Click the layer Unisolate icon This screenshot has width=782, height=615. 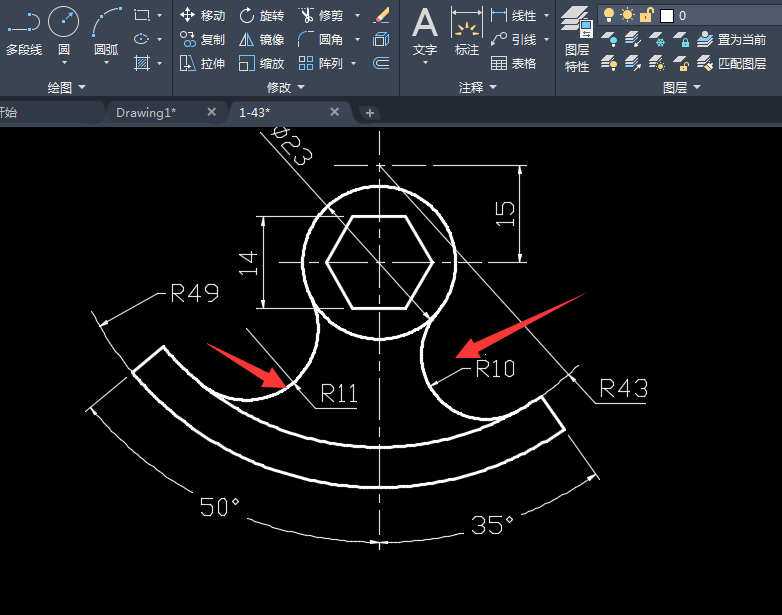click(633, 63)
